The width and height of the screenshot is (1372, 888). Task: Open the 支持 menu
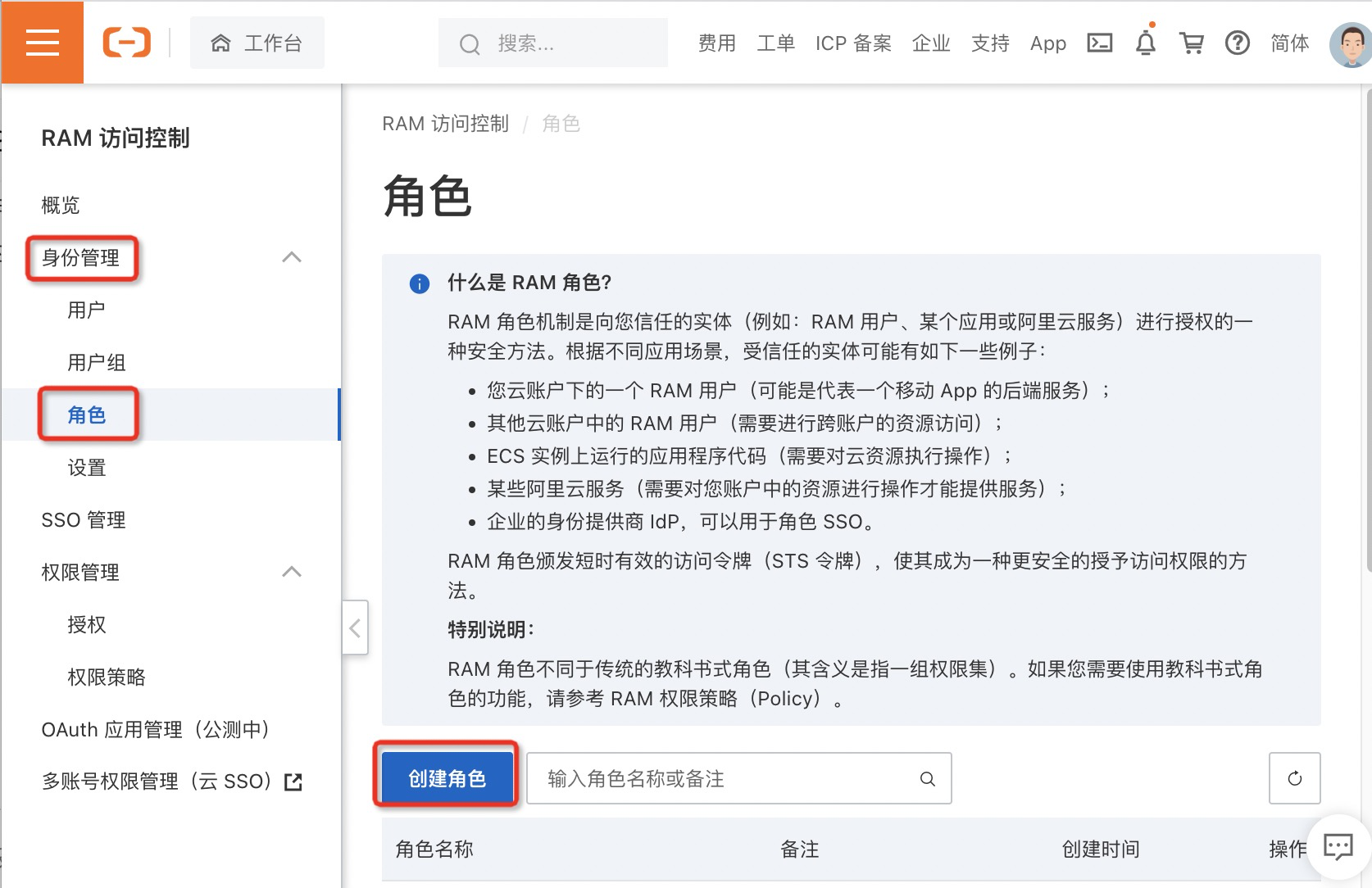pyautogui.click(x=991, y=43)
